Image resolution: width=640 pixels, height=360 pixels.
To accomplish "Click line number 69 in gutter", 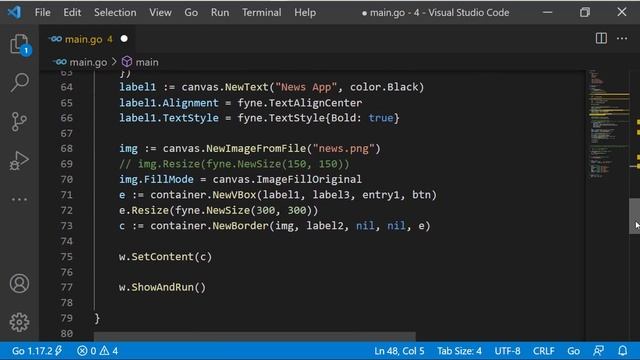I will click(67, 164).
